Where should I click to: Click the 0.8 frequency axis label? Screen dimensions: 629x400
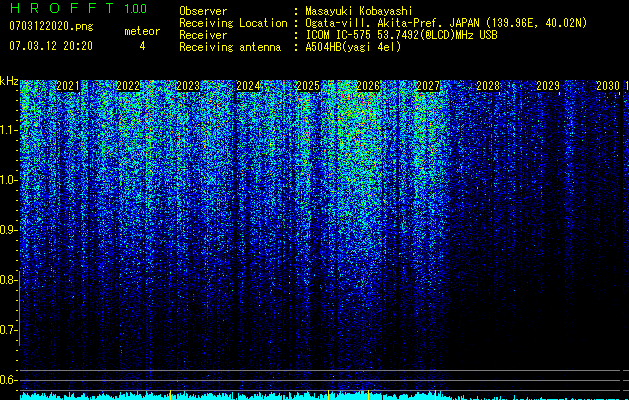coord(7,280)
